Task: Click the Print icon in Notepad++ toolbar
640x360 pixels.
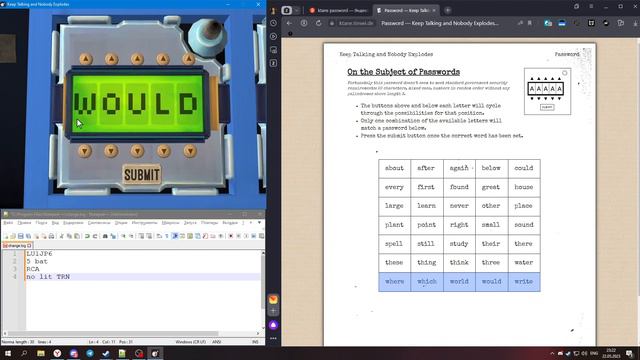Action: click(51, 236)
